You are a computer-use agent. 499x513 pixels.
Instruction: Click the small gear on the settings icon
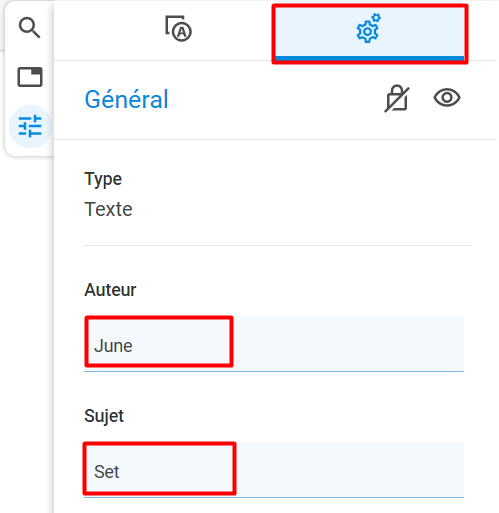(x=376, y=18)
